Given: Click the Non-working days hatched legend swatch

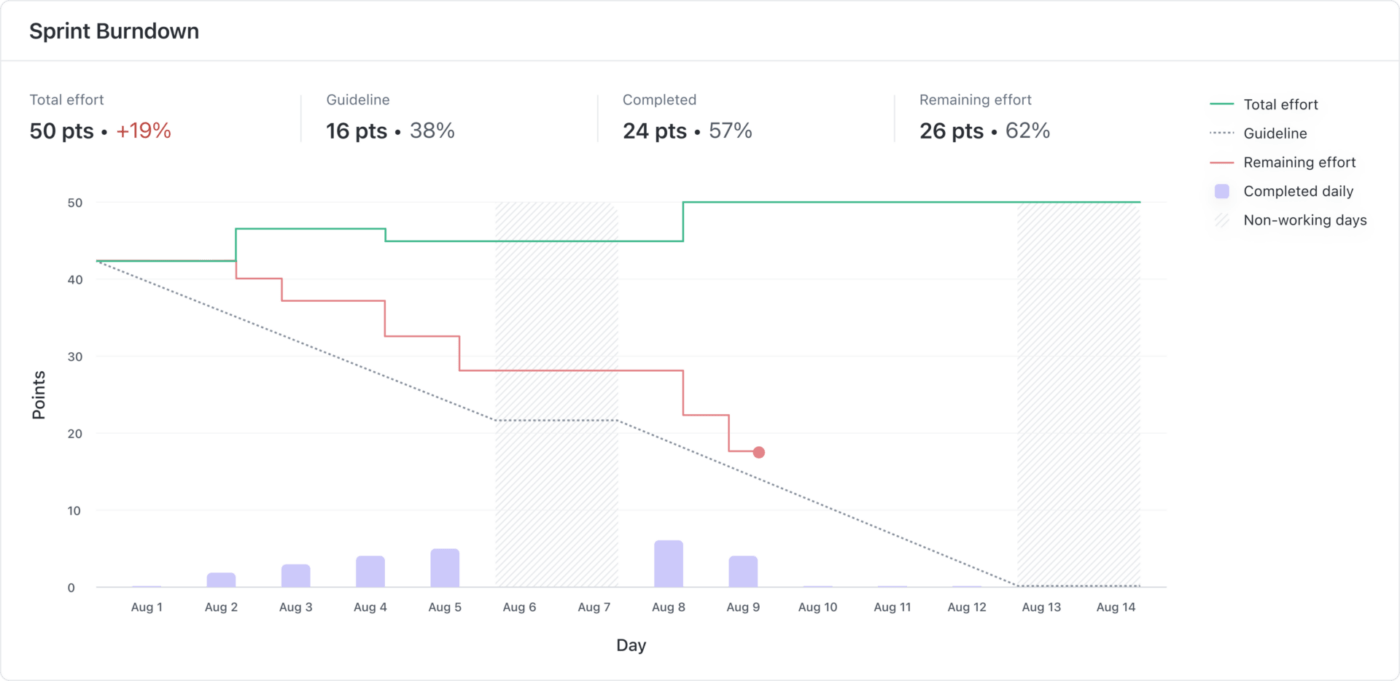Looking at the screenshot, I should pyautogui.click(x=1221, y=220).
